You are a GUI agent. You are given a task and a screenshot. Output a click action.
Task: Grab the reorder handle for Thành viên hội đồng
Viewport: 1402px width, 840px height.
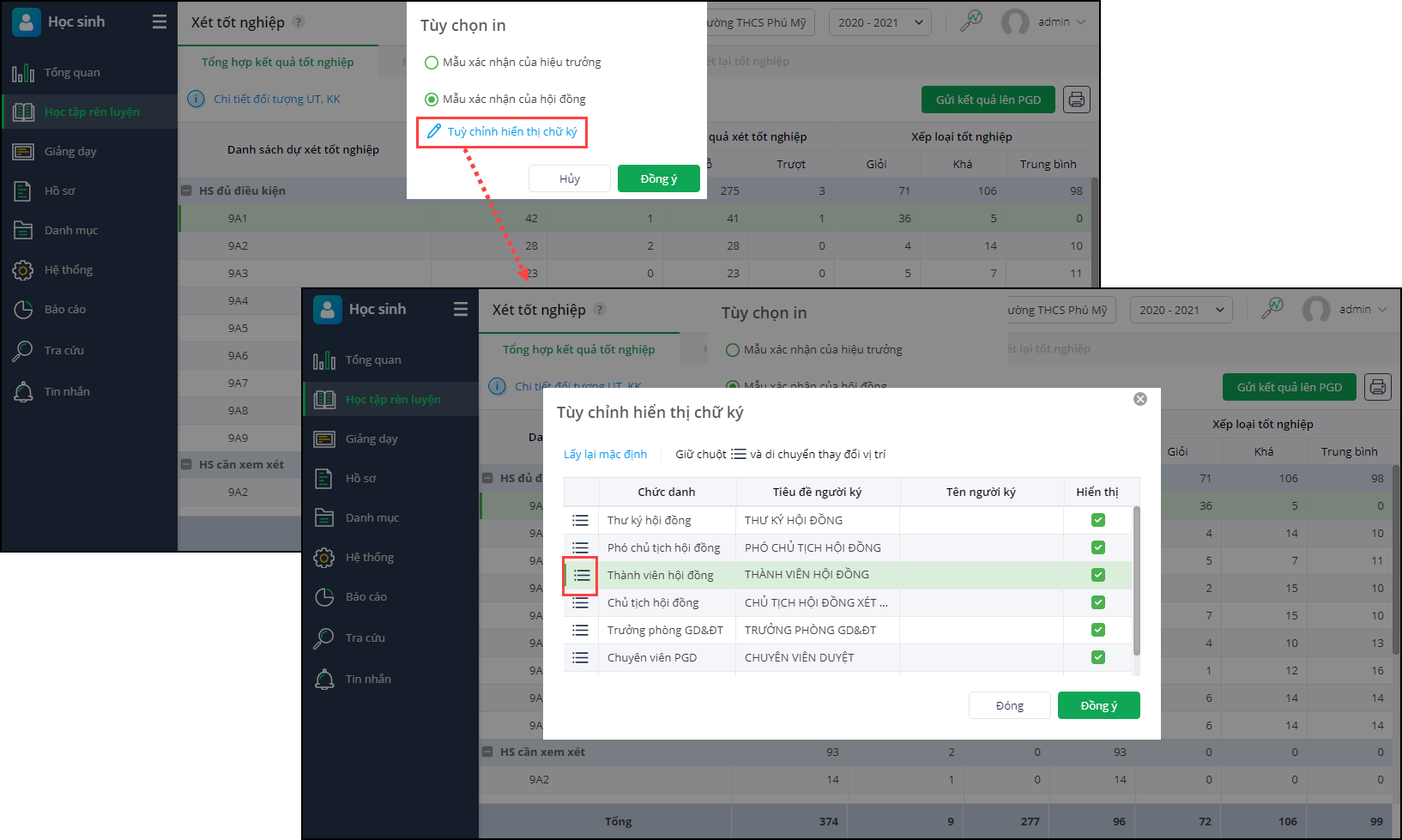[581, 575]
